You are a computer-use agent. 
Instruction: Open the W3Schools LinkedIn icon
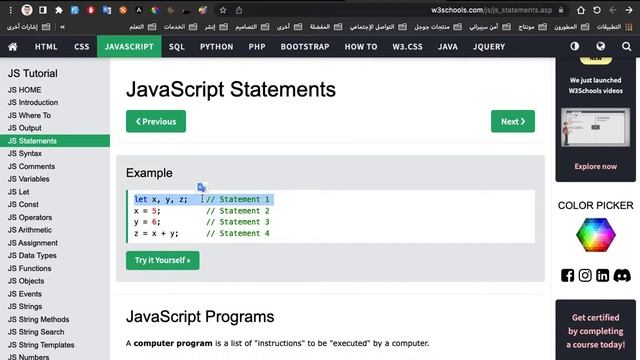602,276
